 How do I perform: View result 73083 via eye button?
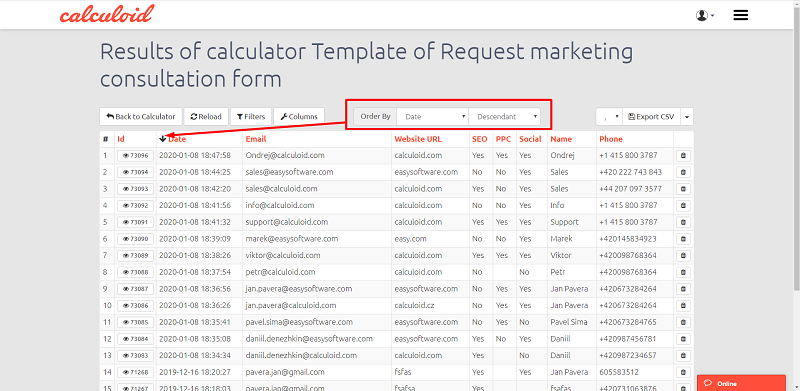click(x=135, y=356)
